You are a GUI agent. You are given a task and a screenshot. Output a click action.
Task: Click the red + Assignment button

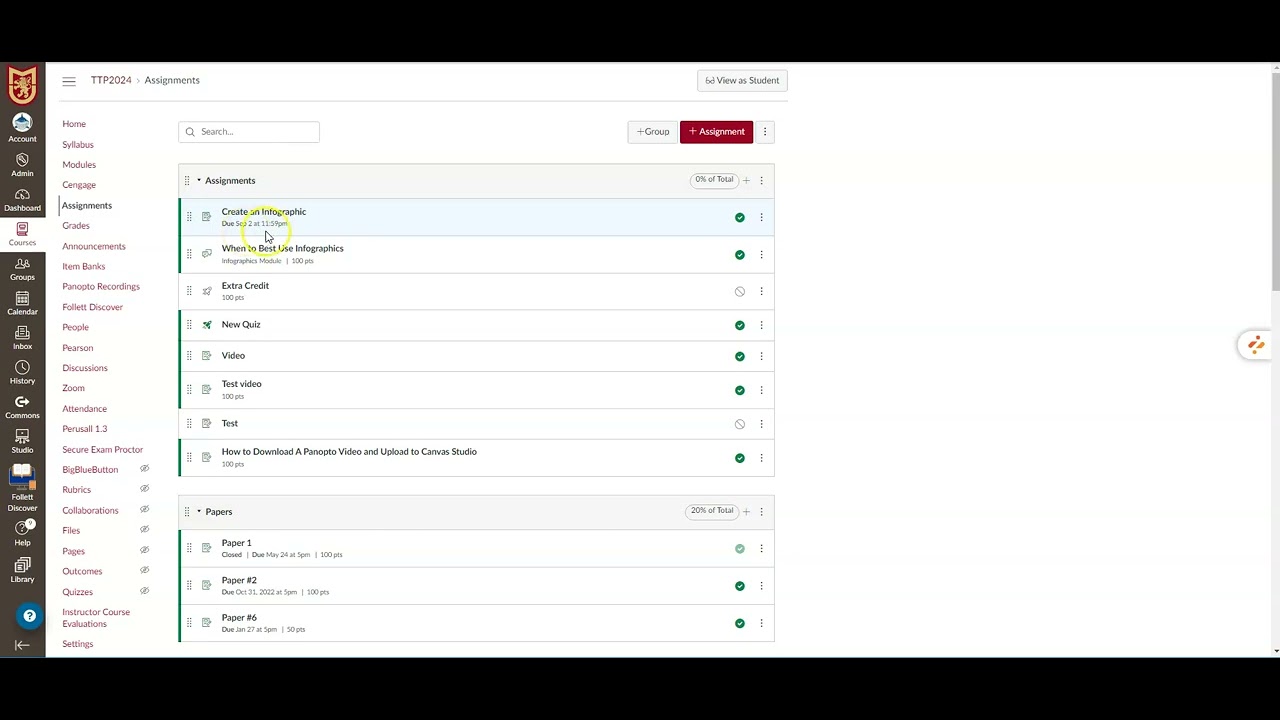[716, 132]
